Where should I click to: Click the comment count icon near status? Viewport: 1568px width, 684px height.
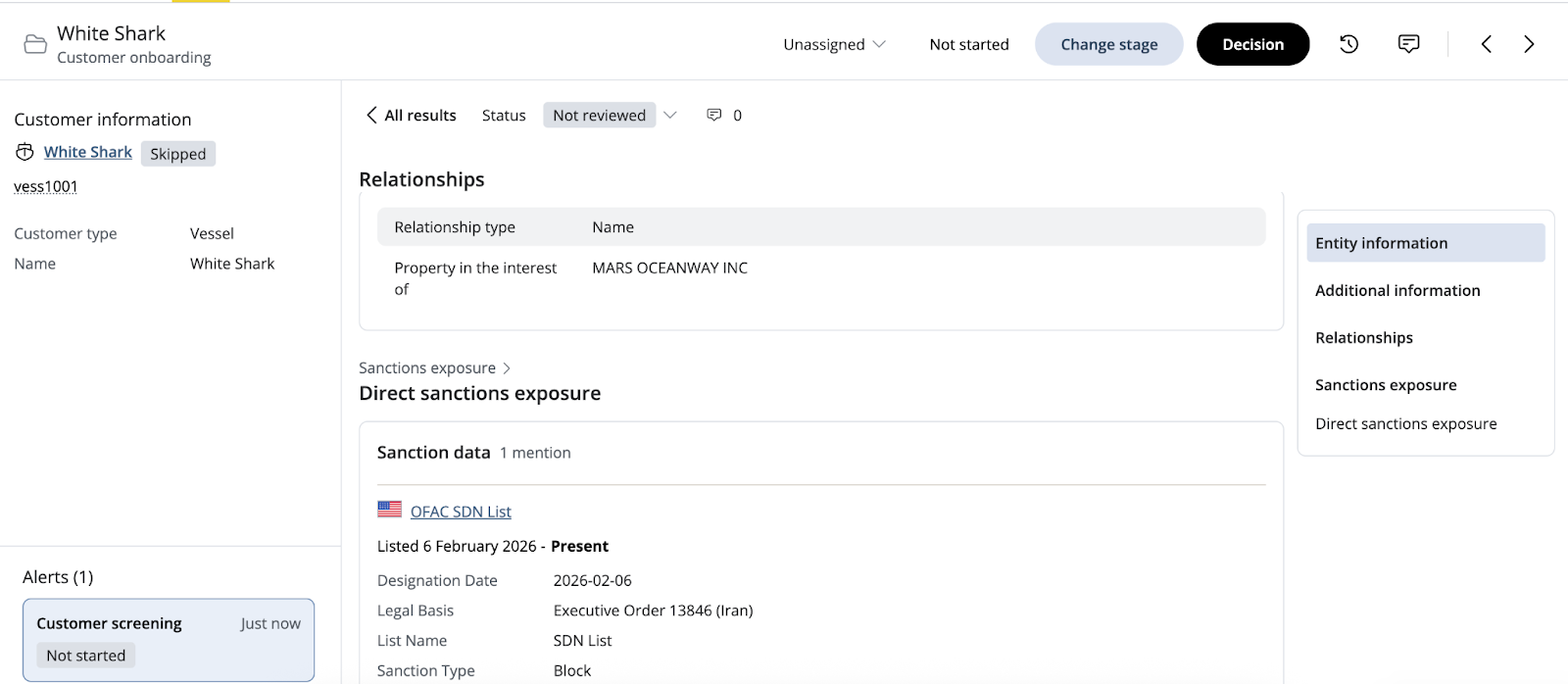[714, 116]
